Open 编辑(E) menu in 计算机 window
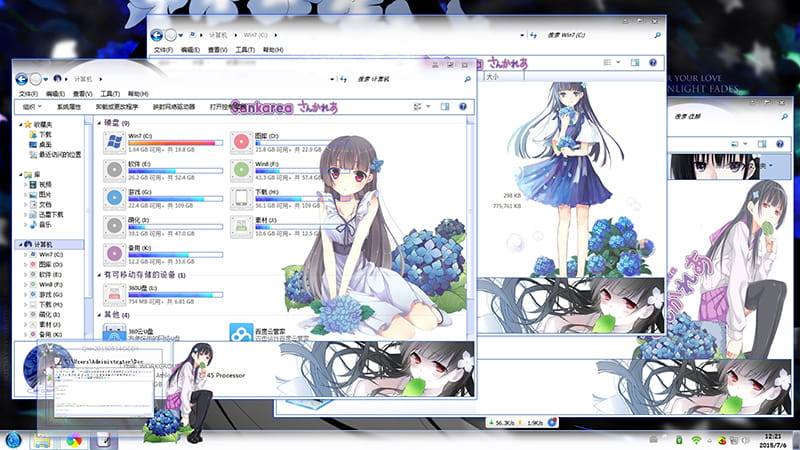Image resolution: width=800 pixels, height=450 pixels. click(55, 94)
